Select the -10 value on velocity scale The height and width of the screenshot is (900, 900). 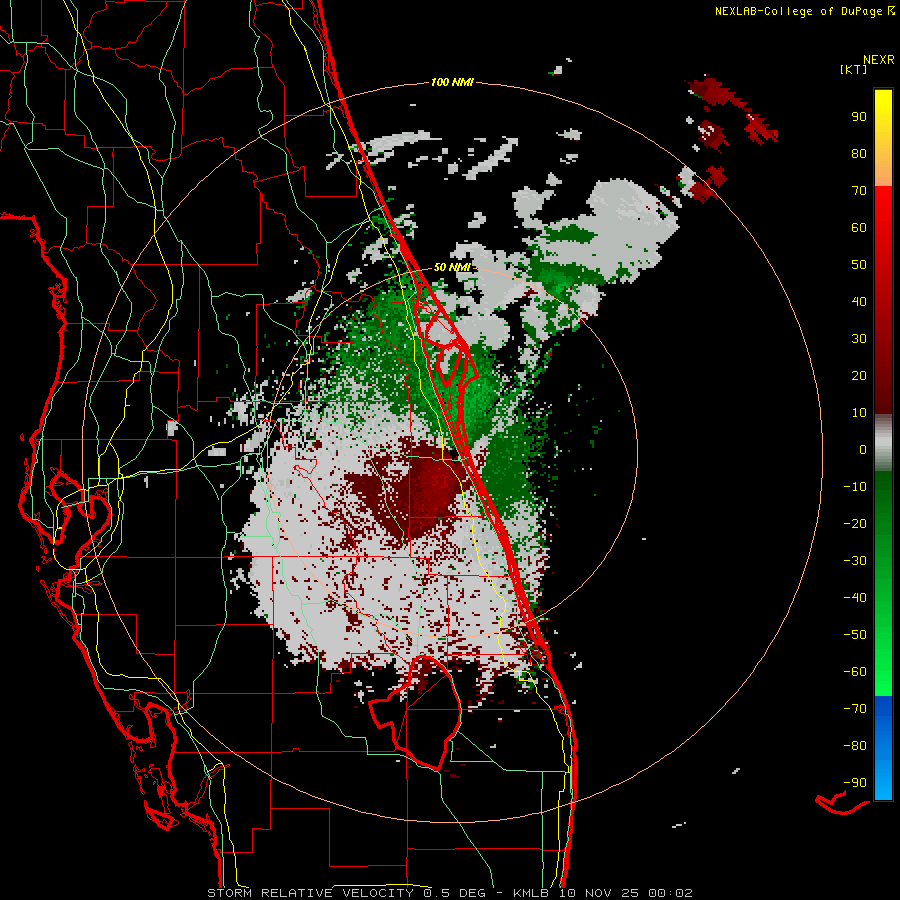[855, 487]
